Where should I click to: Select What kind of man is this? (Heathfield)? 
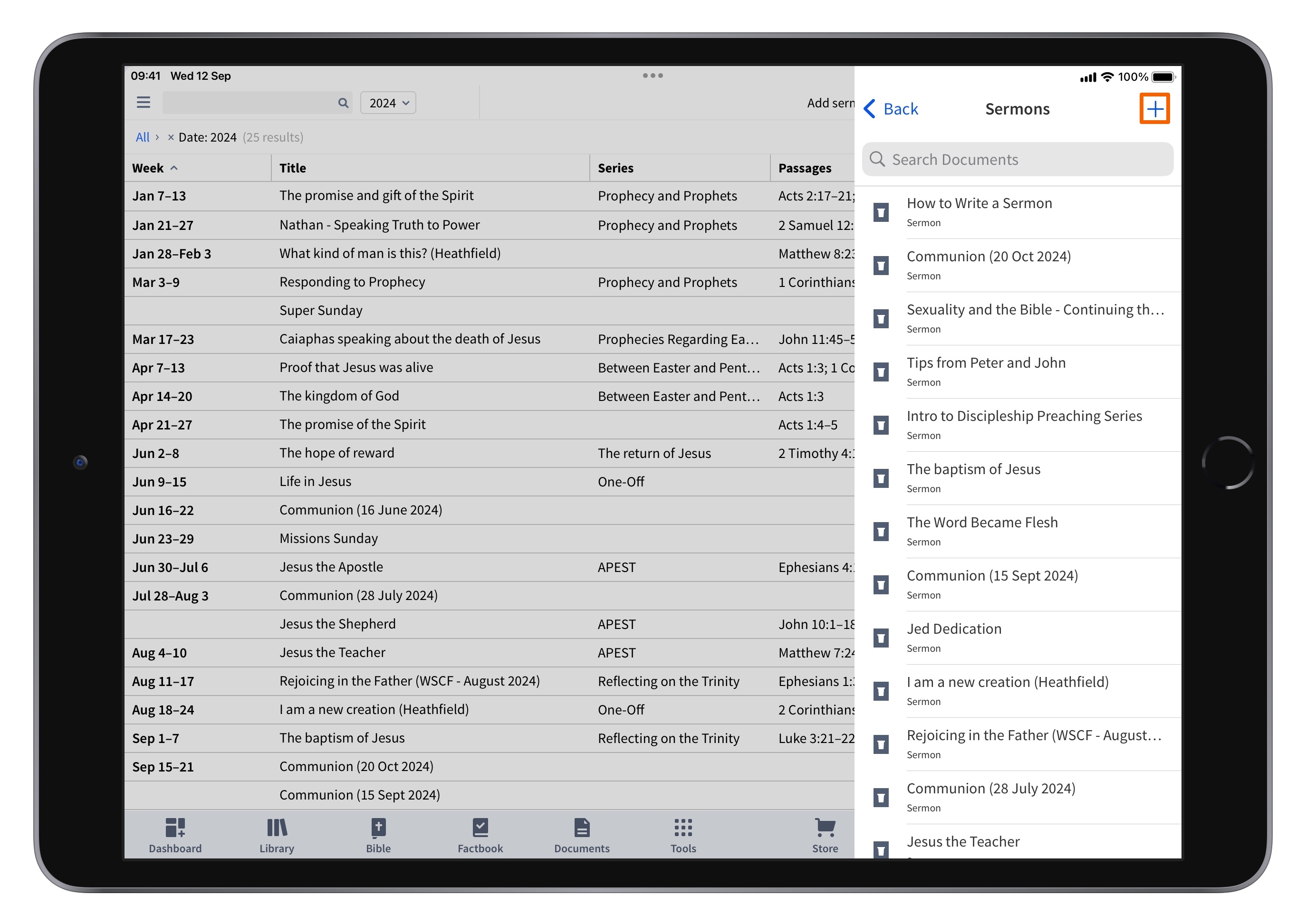pos(390,254)
